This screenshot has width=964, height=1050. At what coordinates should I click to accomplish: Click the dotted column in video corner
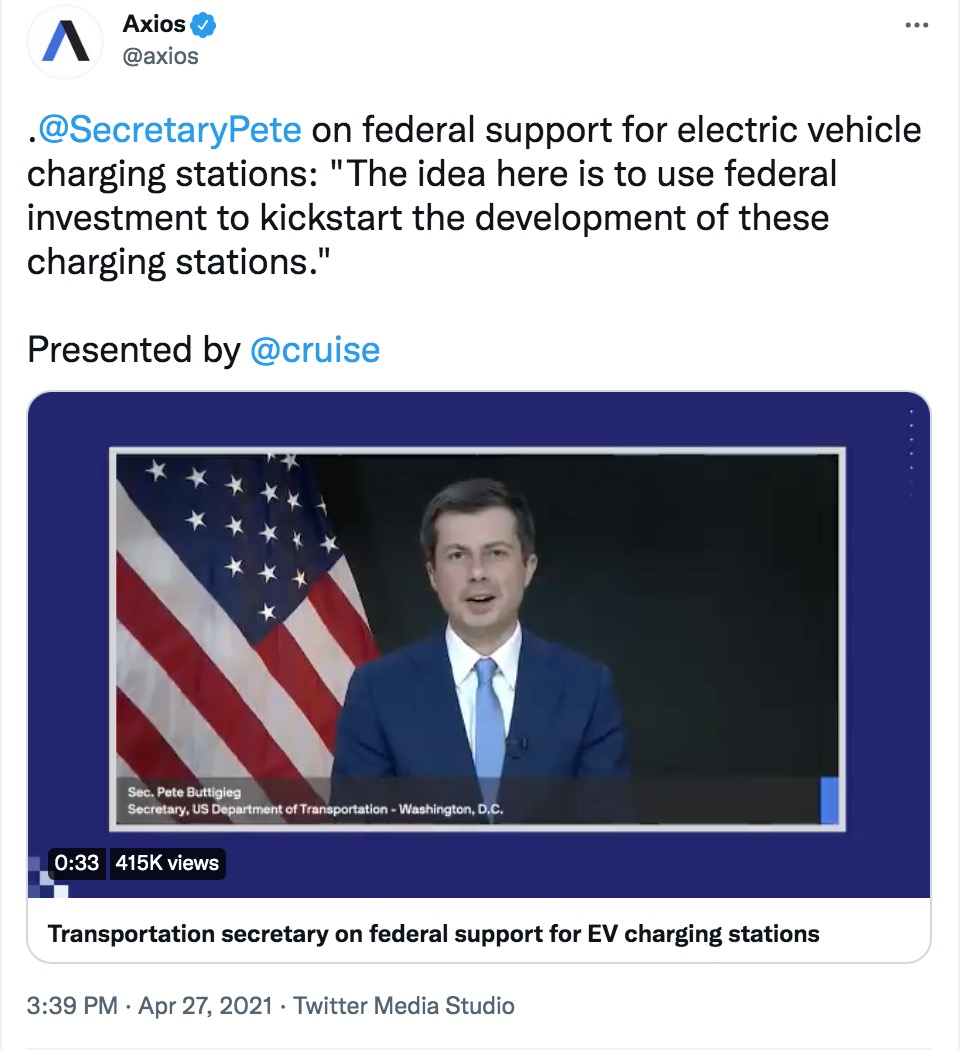point(910,453)
